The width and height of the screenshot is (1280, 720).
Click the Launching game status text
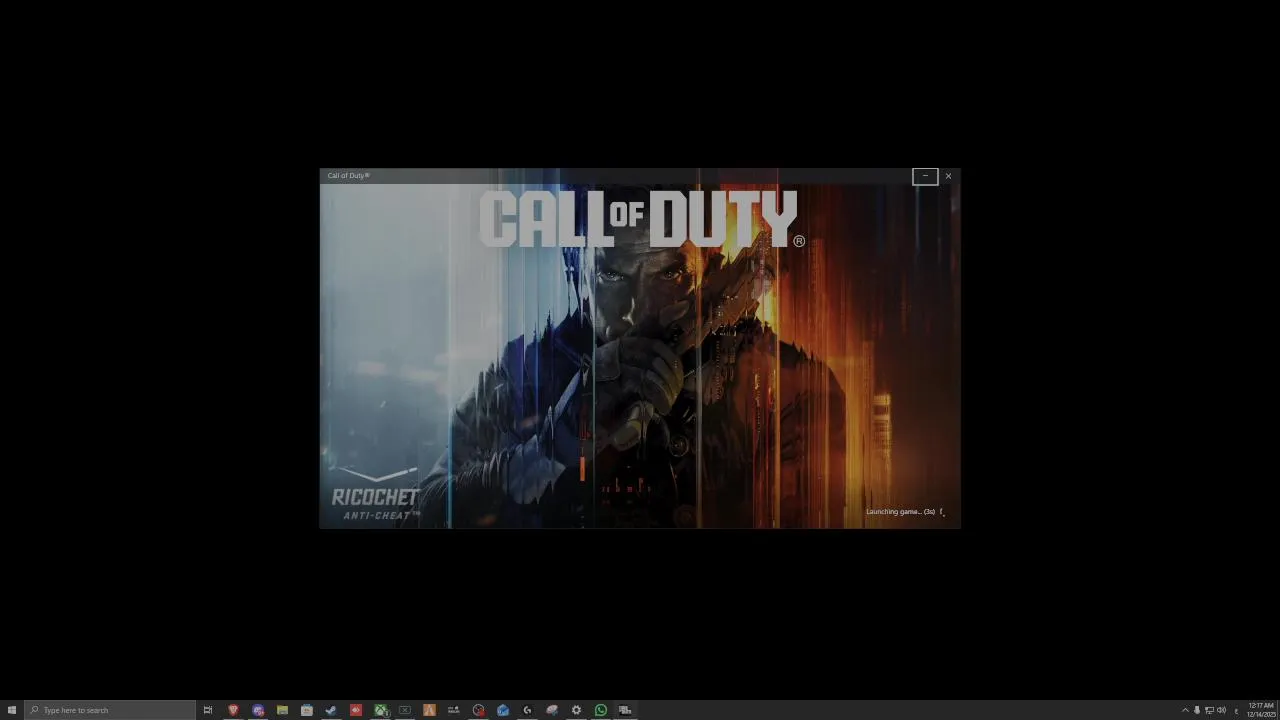(x=900, y=512)
